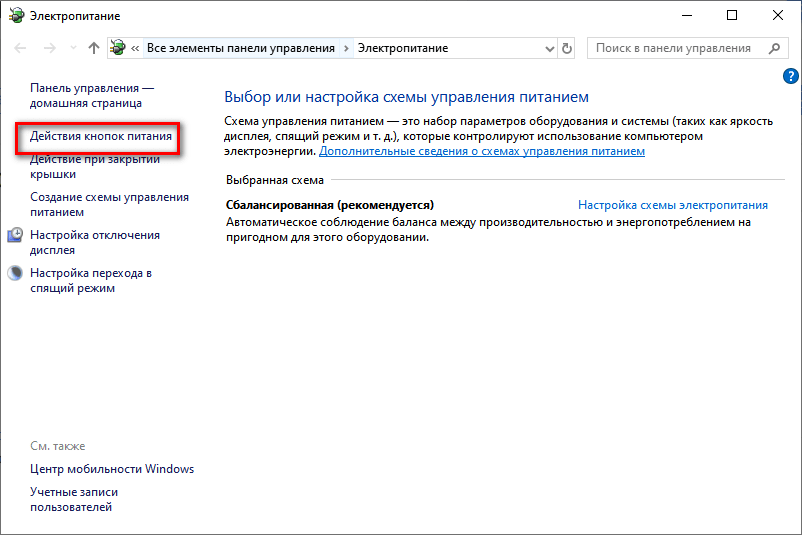
Task: Refresh the Электропитание page
Action: (567, 49)
